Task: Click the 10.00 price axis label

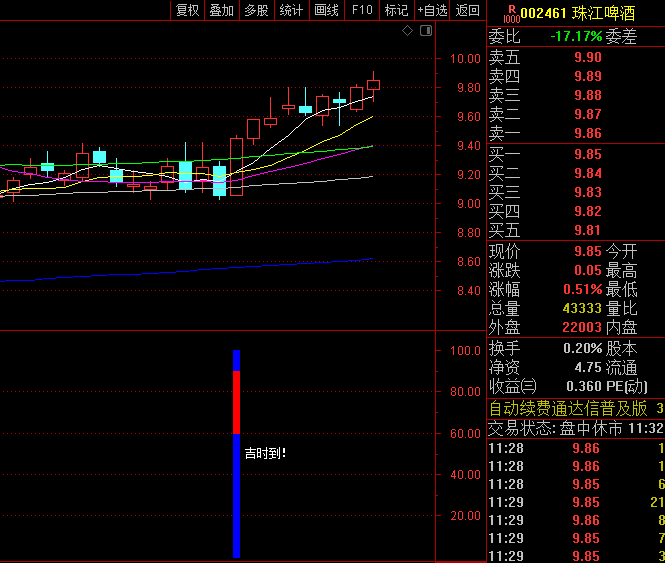Action: (465, 59)
